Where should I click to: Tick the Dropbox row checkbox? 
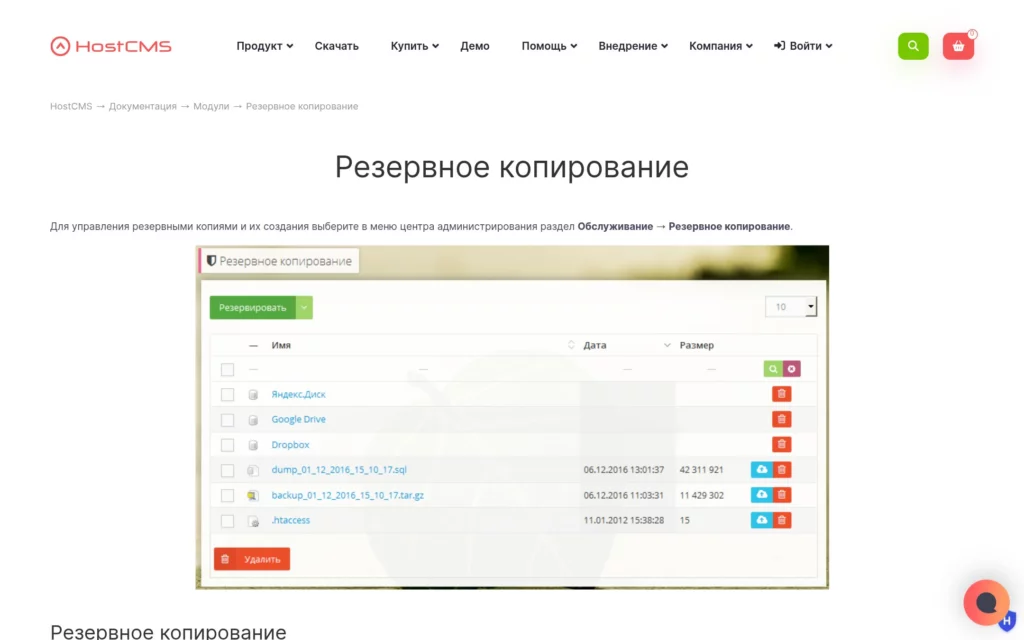(227, 445)
